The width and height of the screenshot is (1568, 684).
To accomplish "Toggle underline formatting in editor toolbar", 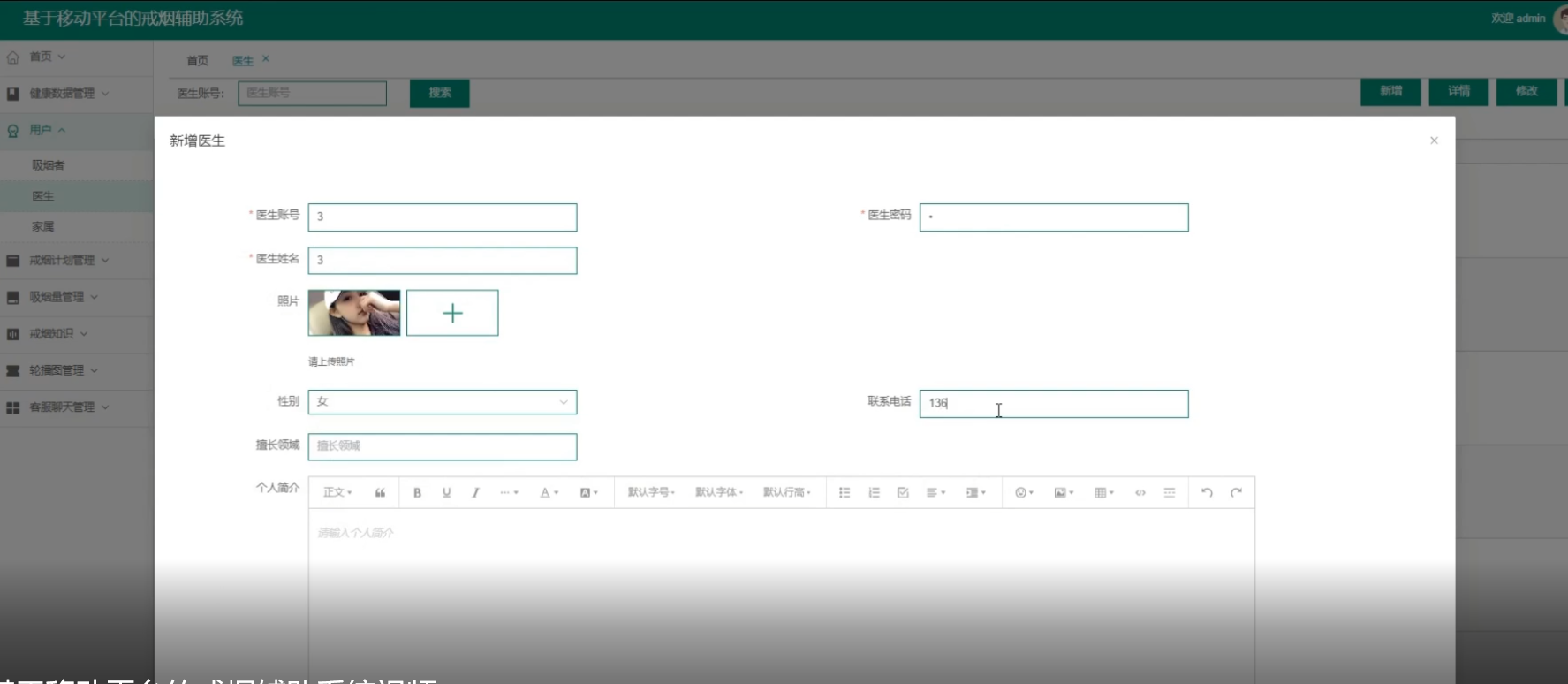I will tap(446, 493).
